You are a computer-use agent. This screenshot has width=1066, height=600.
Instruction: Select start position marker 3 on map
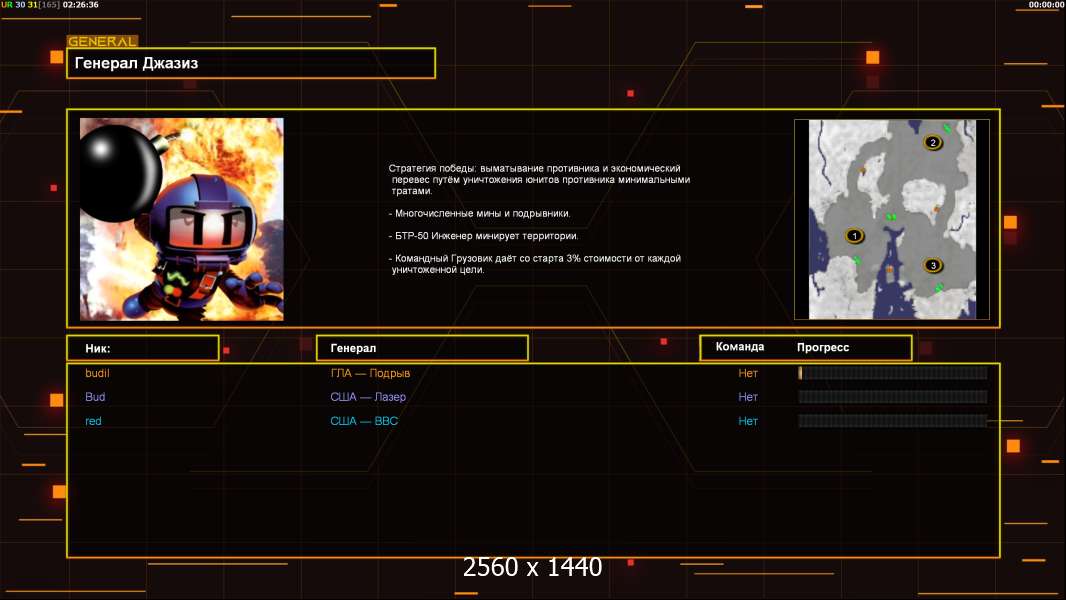[x=933, y=265]
